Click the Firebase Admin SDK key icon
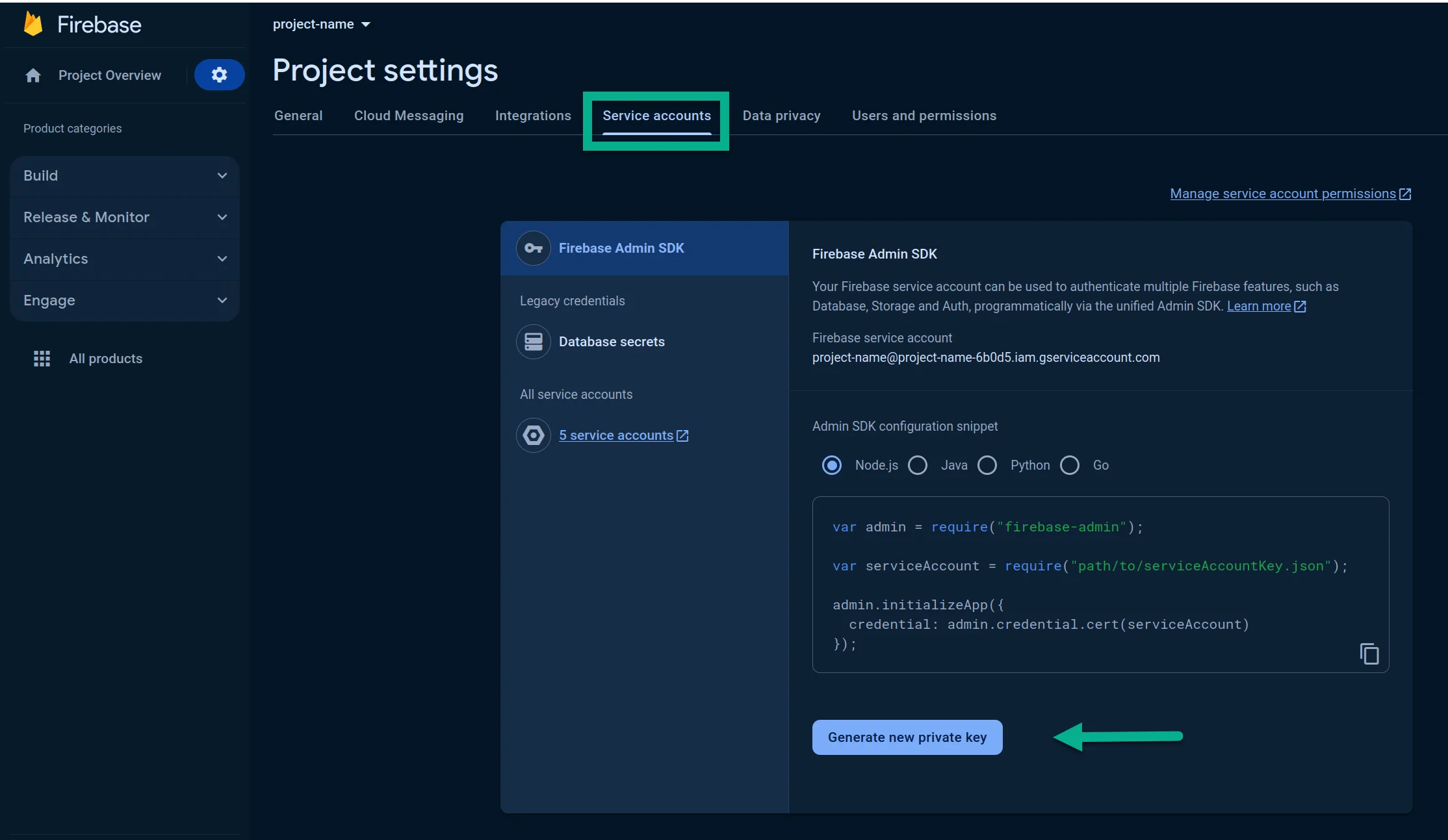This screenshot has width=1448, height=840. (534, 248)
